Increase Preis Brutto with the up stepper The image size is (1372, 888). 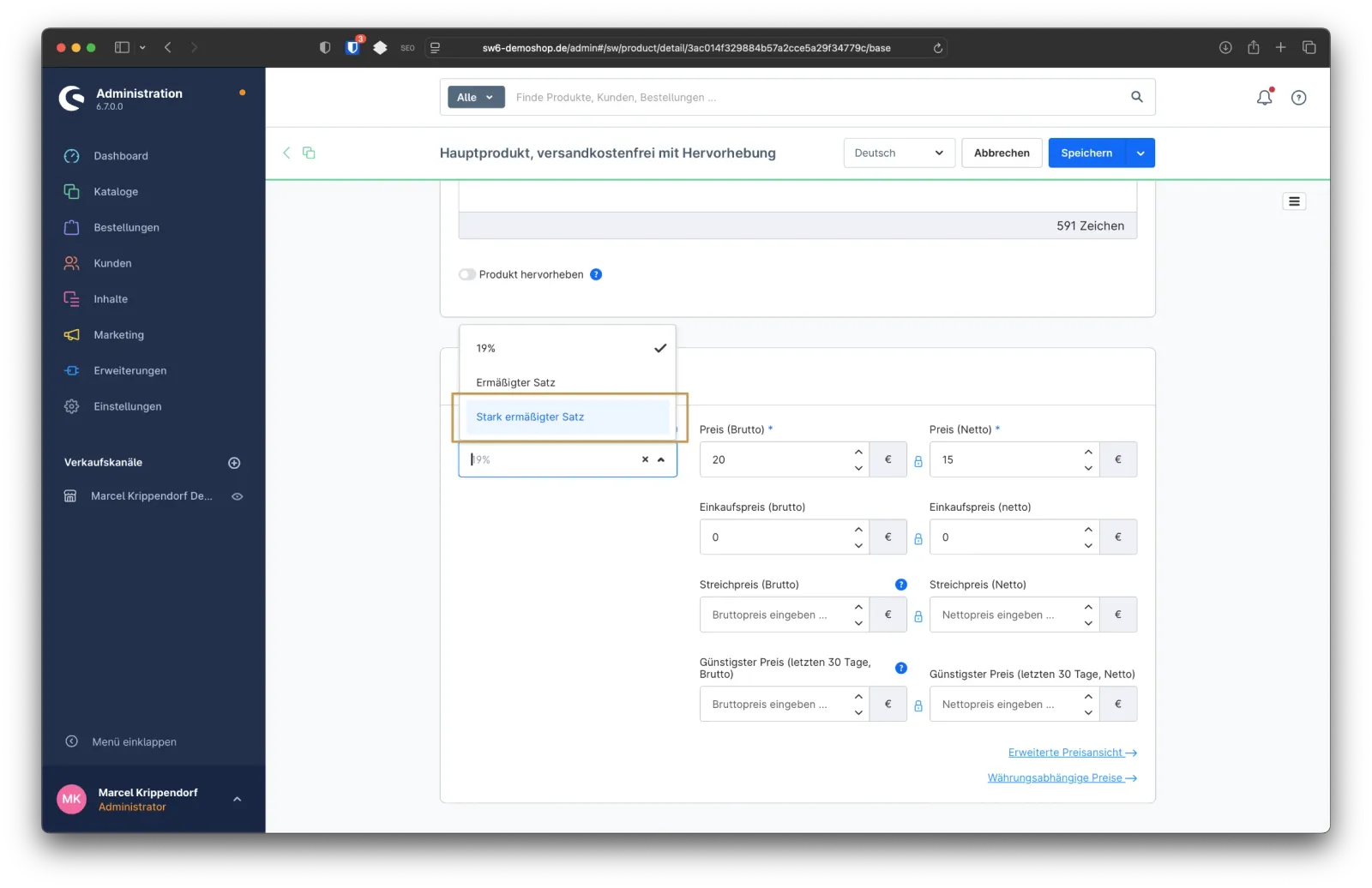point(857,451)
